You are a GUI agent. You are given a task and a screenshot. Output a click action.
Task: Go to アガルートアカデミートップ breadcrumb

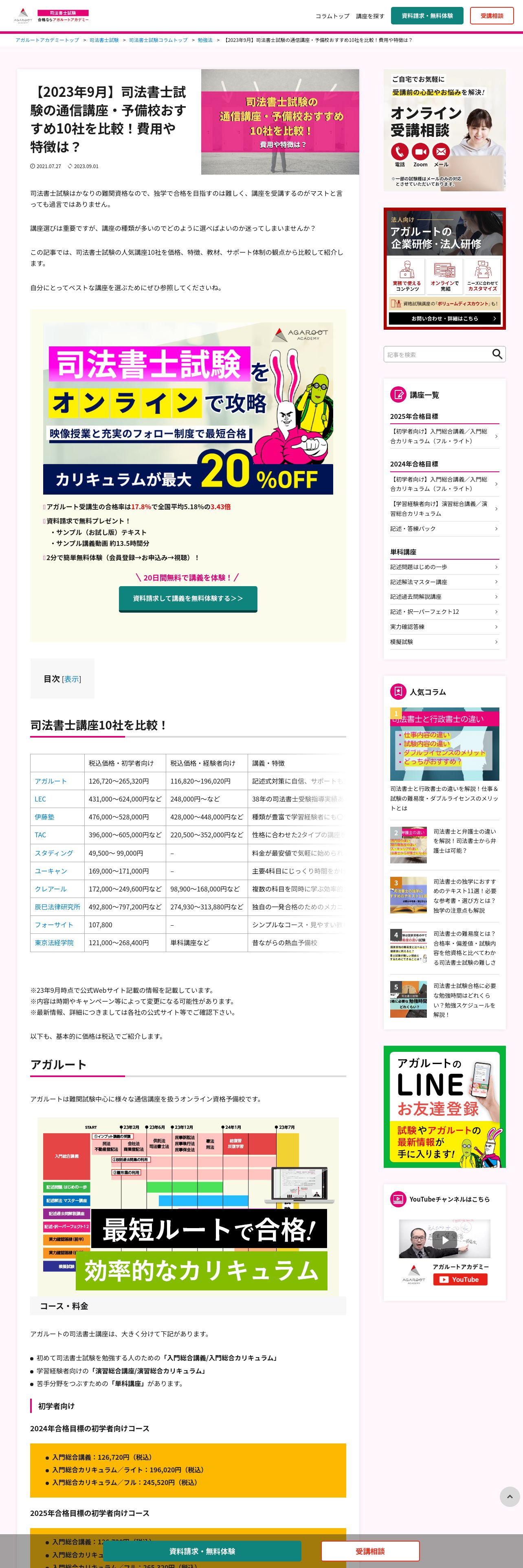(48, 40)
